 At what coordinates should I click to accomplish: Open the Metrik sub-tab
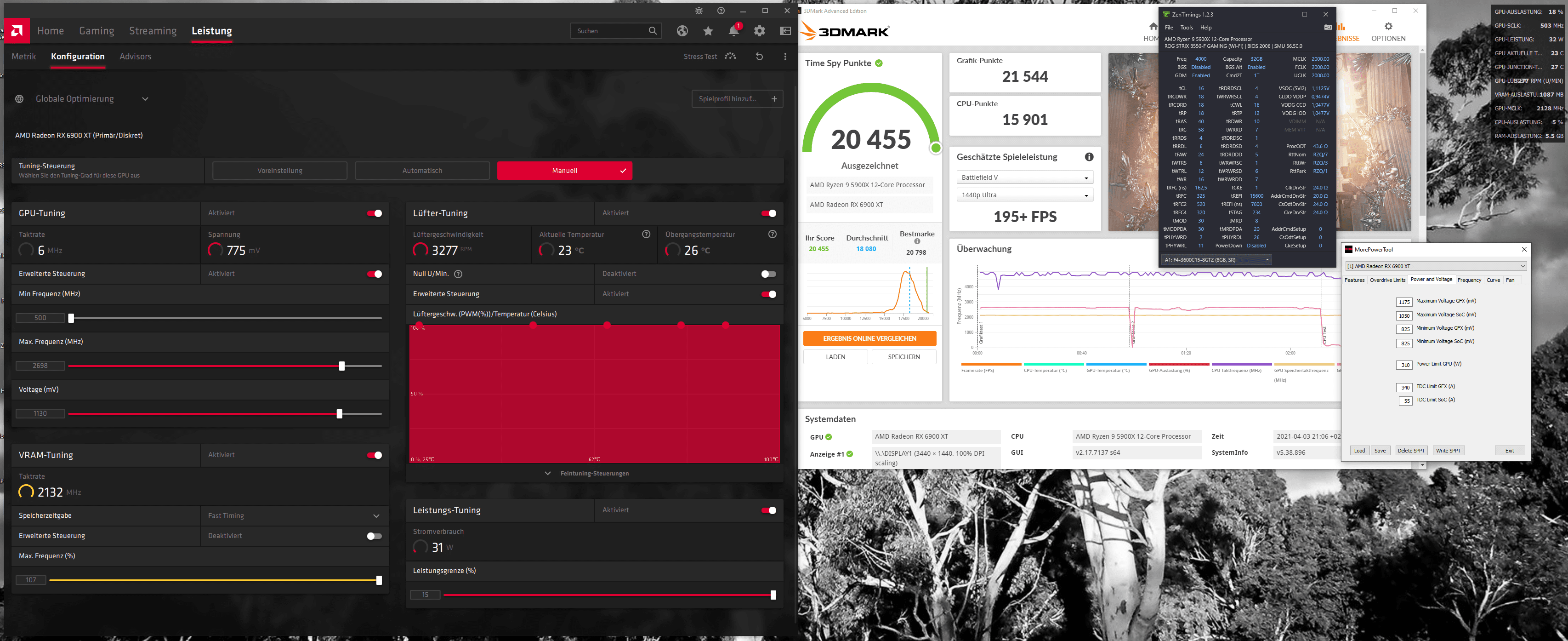pos(24,56)
